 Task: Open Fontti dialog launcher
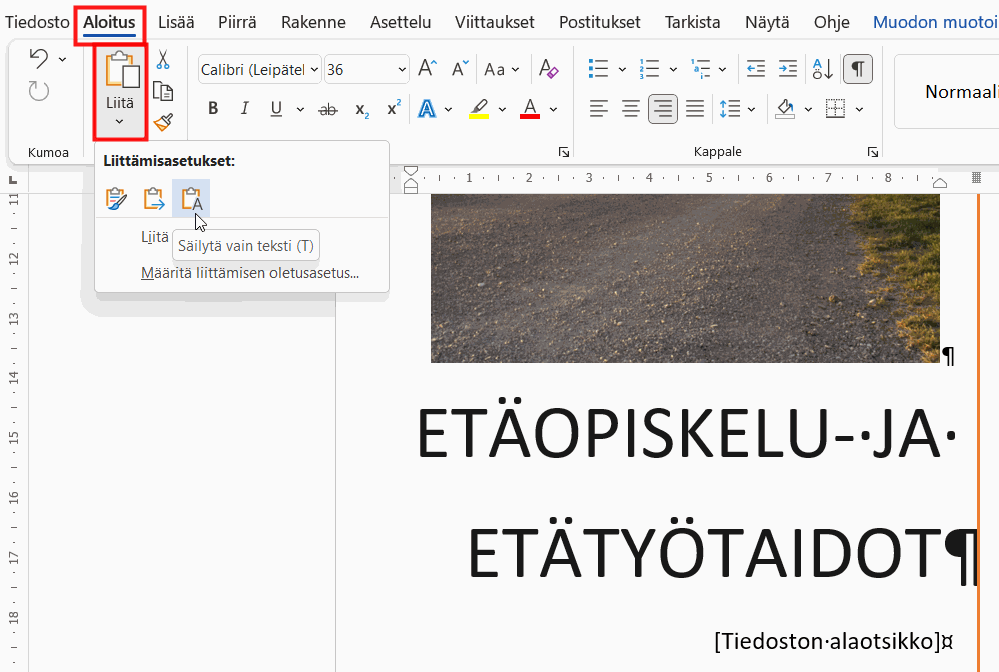coord(564,152)
